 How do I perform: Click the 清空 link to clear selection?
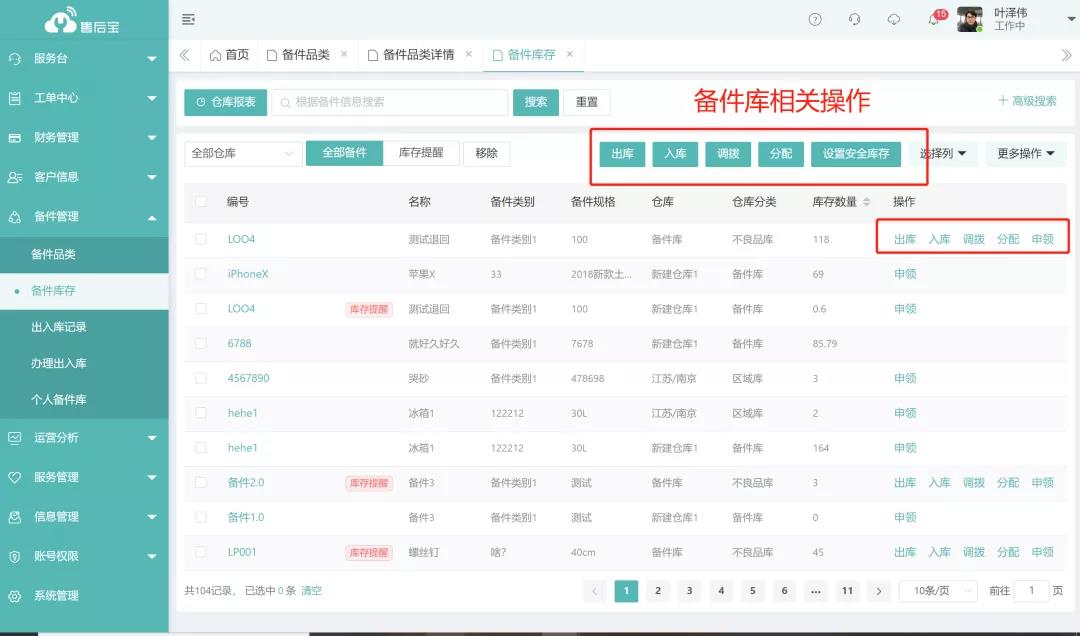pyautogui.click(x=312, y=591)
